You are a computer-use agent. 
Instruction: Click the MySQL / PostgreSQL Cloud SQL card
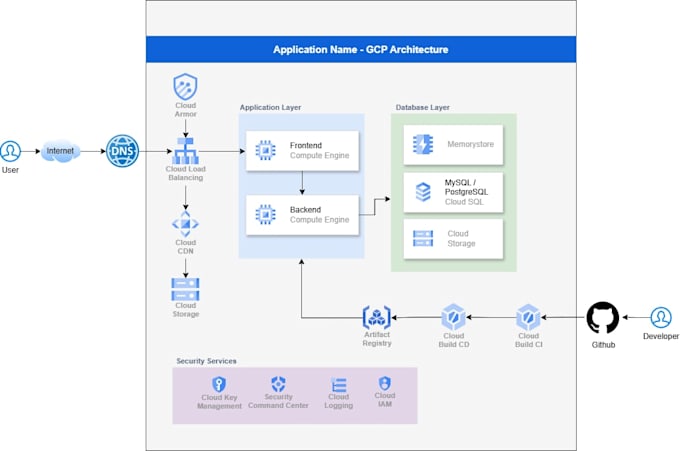pyautogui.click(x=453, y=192)
